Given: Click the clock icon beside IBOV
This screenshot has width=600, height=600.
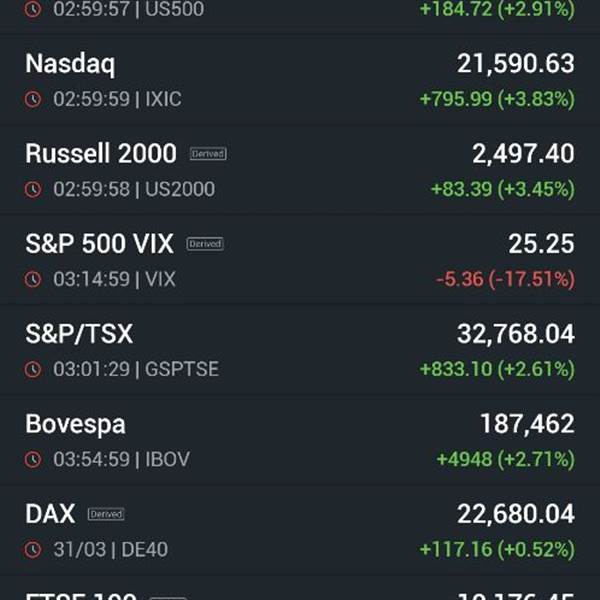Looking at the screenshot, I should pyautogui.click(x=33, y=459).
